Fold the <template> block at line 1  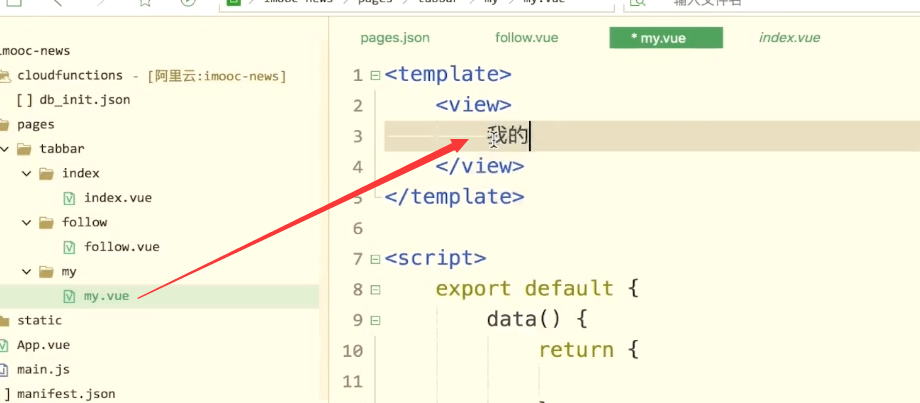(375, 75)
